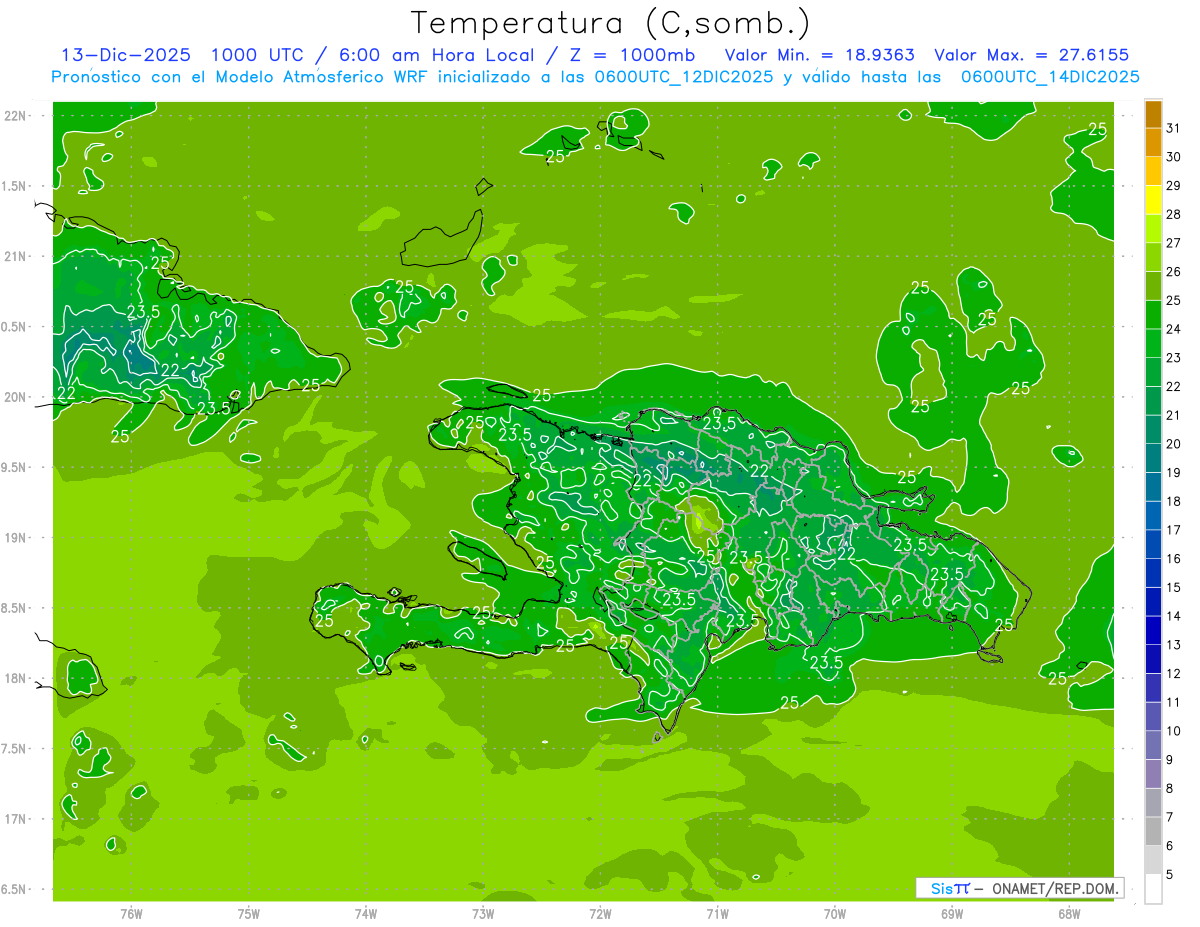Click the brown-orange swatch above 31
This screenshot has height=927, width=1200.
coord(1153,114)
